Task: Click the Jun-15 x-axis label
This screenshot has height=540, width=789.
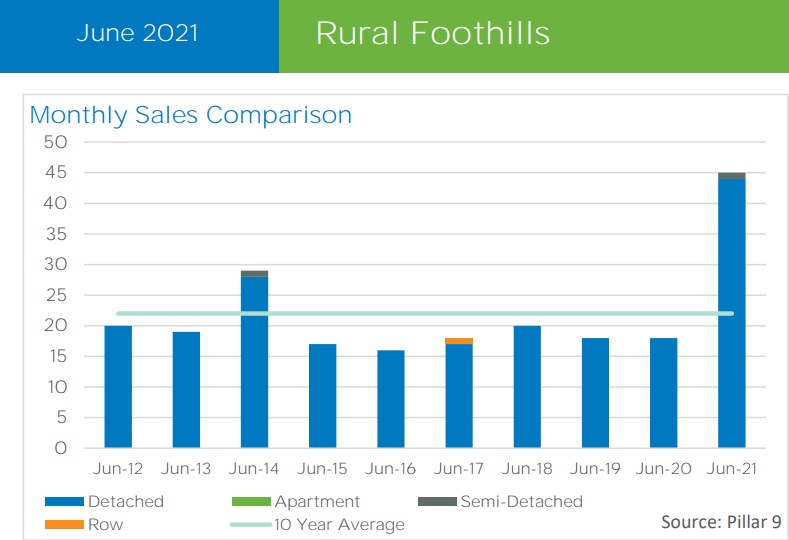Action: [x=322, y=470]
